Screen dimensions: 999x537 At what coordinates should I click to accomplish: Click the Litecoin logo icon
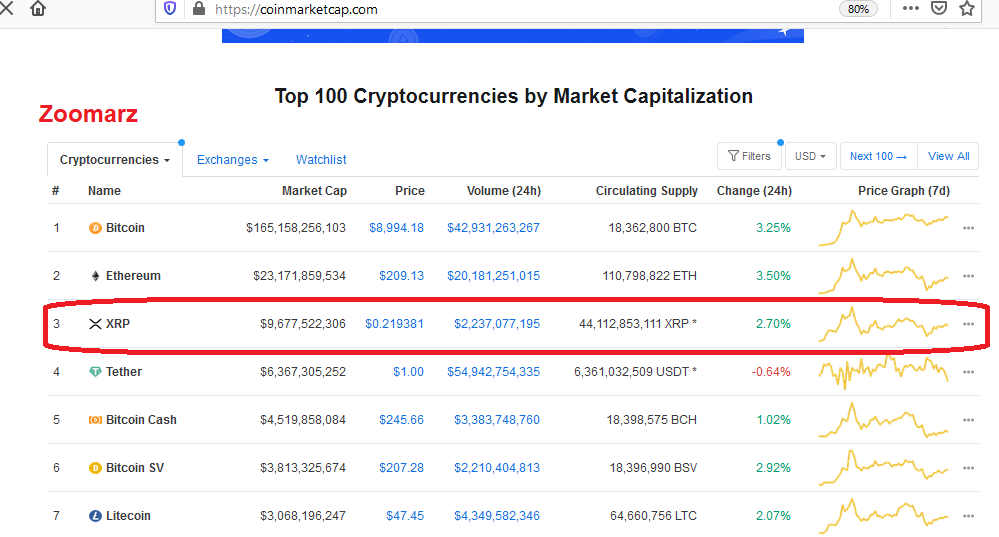(x=95, y=516)
